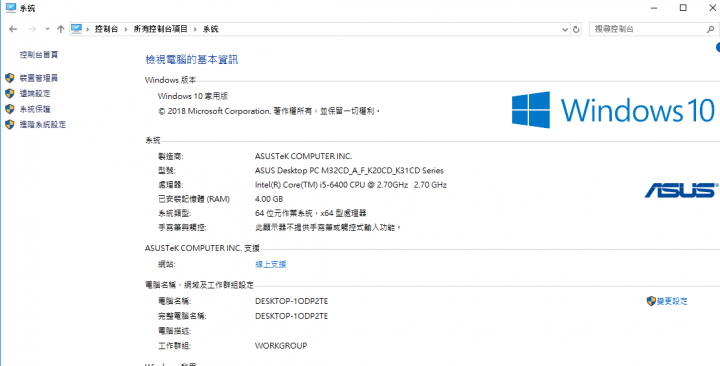
Task: Open recent locations dropdown arrow
Action: pyautogui.click(x=47, y=29)
